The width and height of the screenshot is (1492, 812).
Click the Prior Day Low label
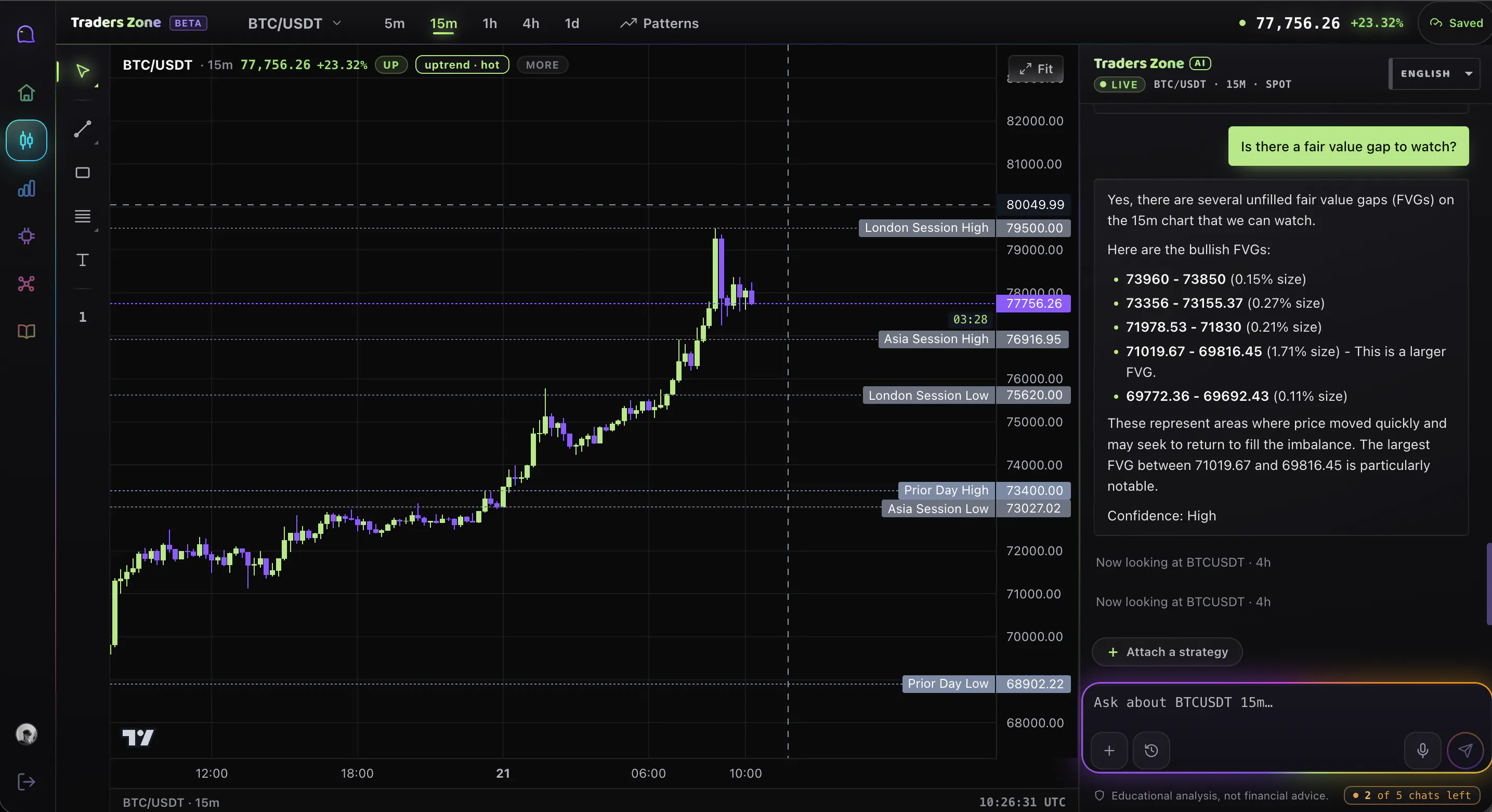coord(948,684)
